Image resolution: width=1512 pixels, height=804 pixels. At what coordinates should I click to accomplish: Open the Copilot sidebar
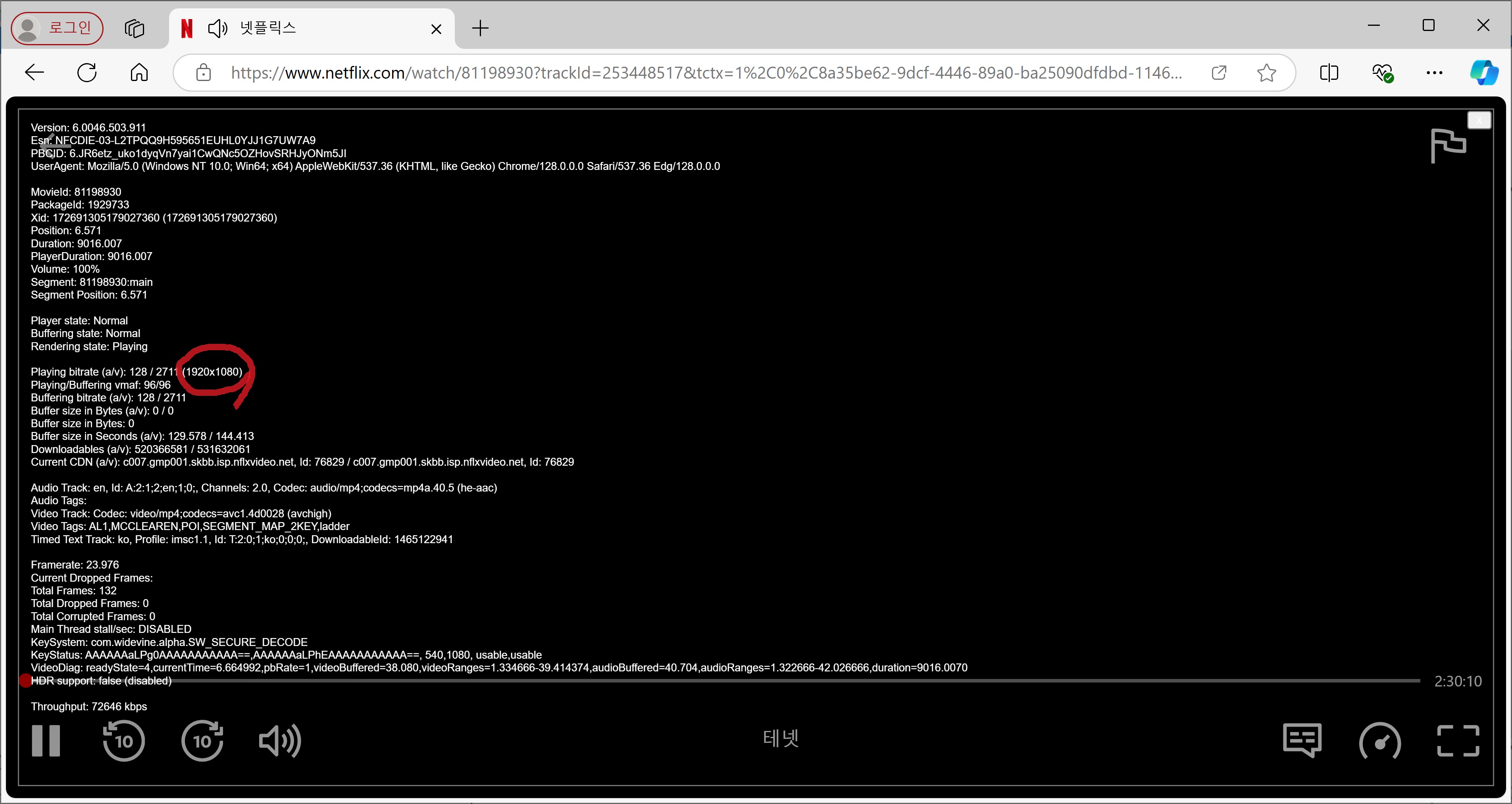(x=1484, y=73)
